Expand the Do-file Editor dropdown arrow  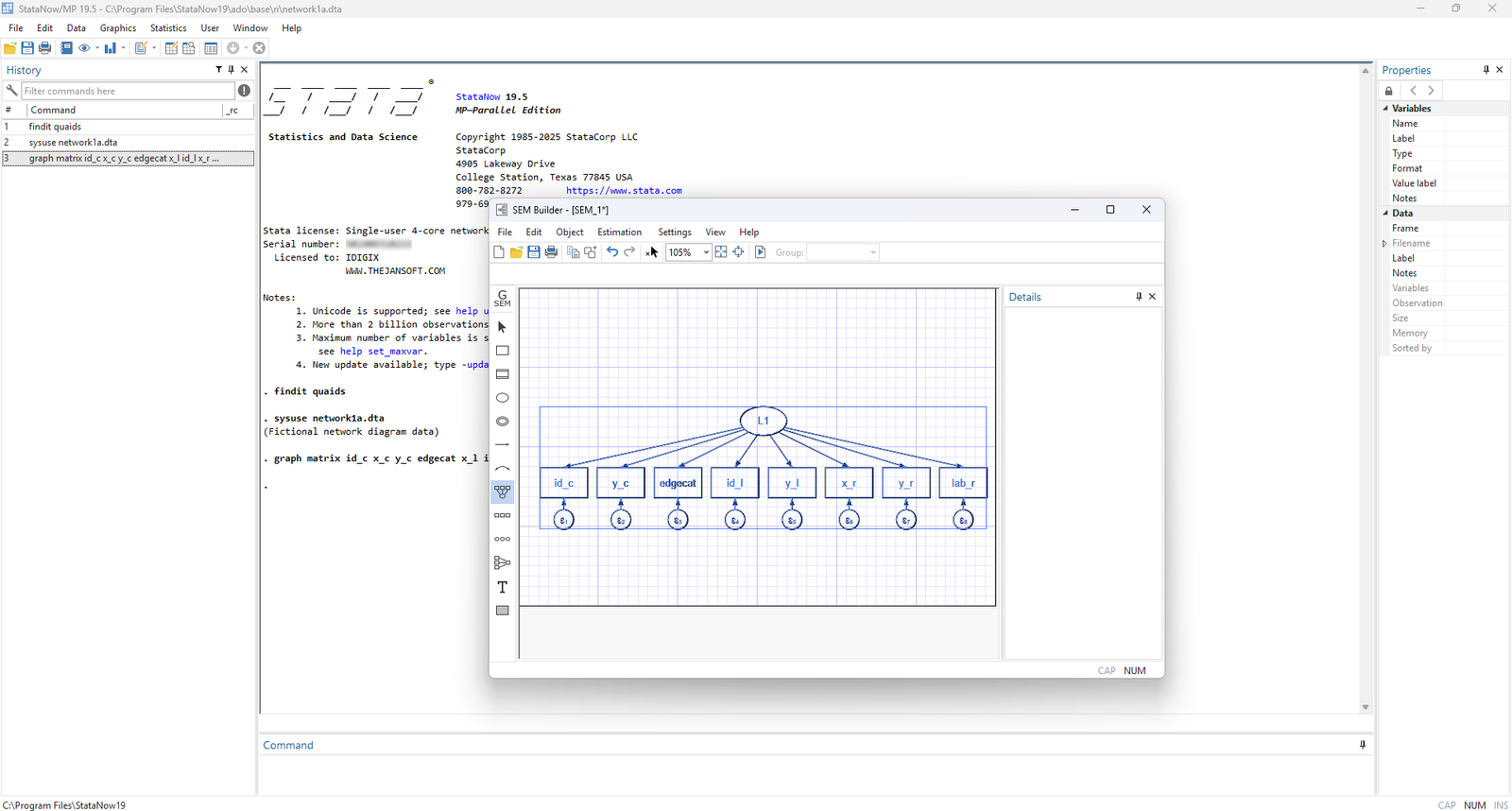coord(154,48)
